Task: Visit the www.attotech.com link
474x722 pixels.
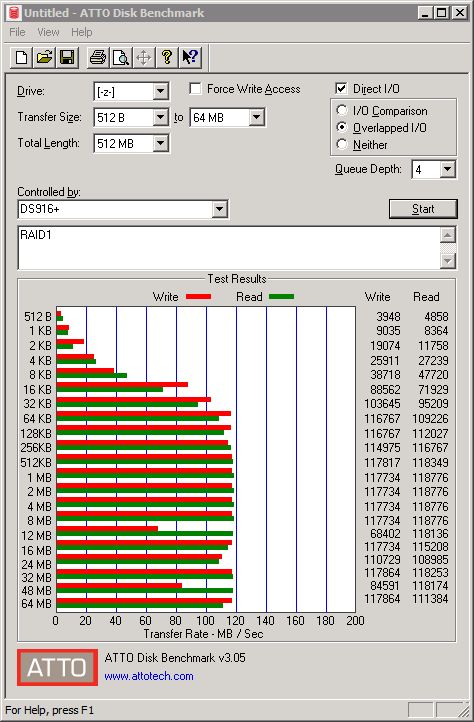Action: [x=149, y=676]
